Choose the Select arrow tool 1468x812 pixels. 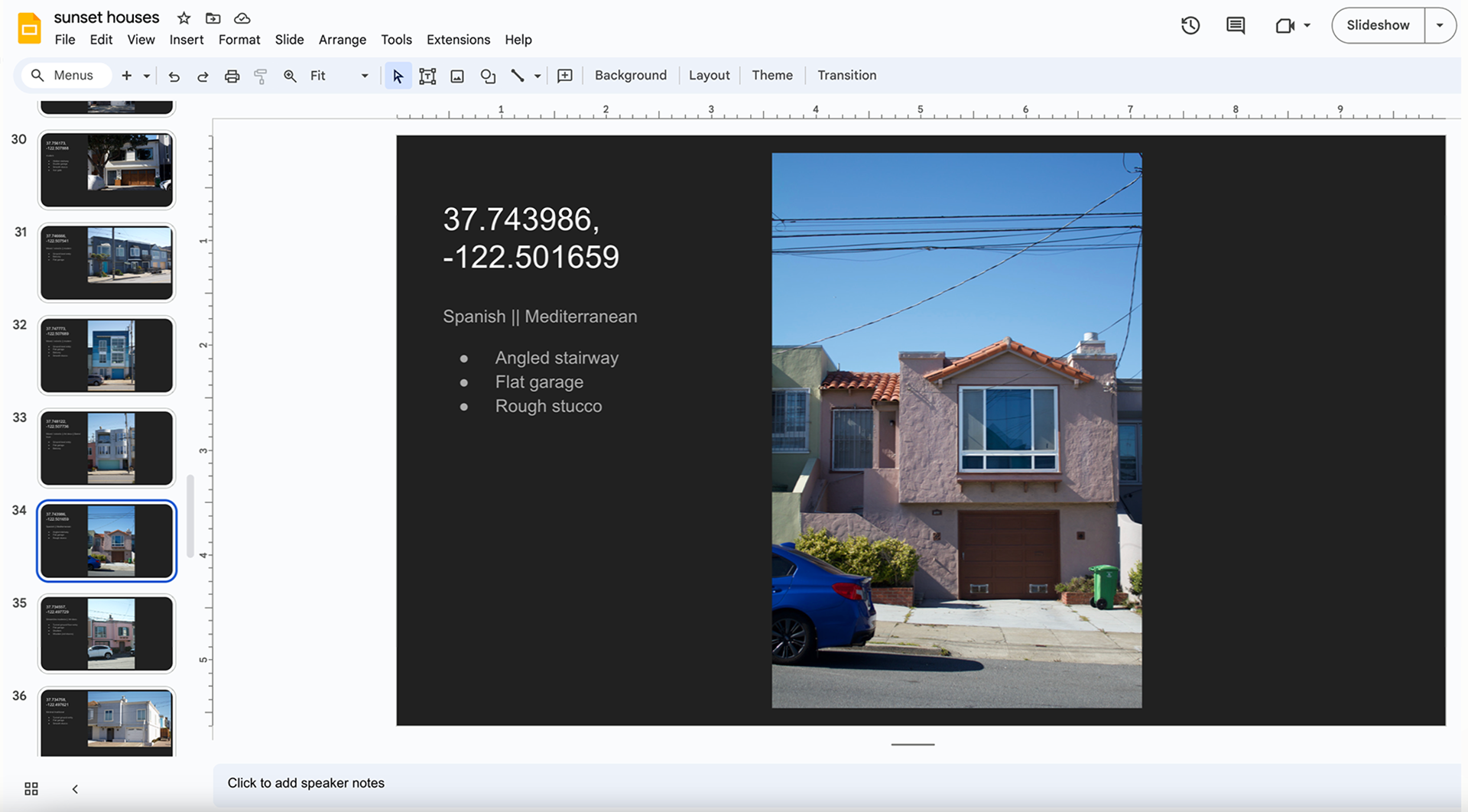click(x=398, y=76)
